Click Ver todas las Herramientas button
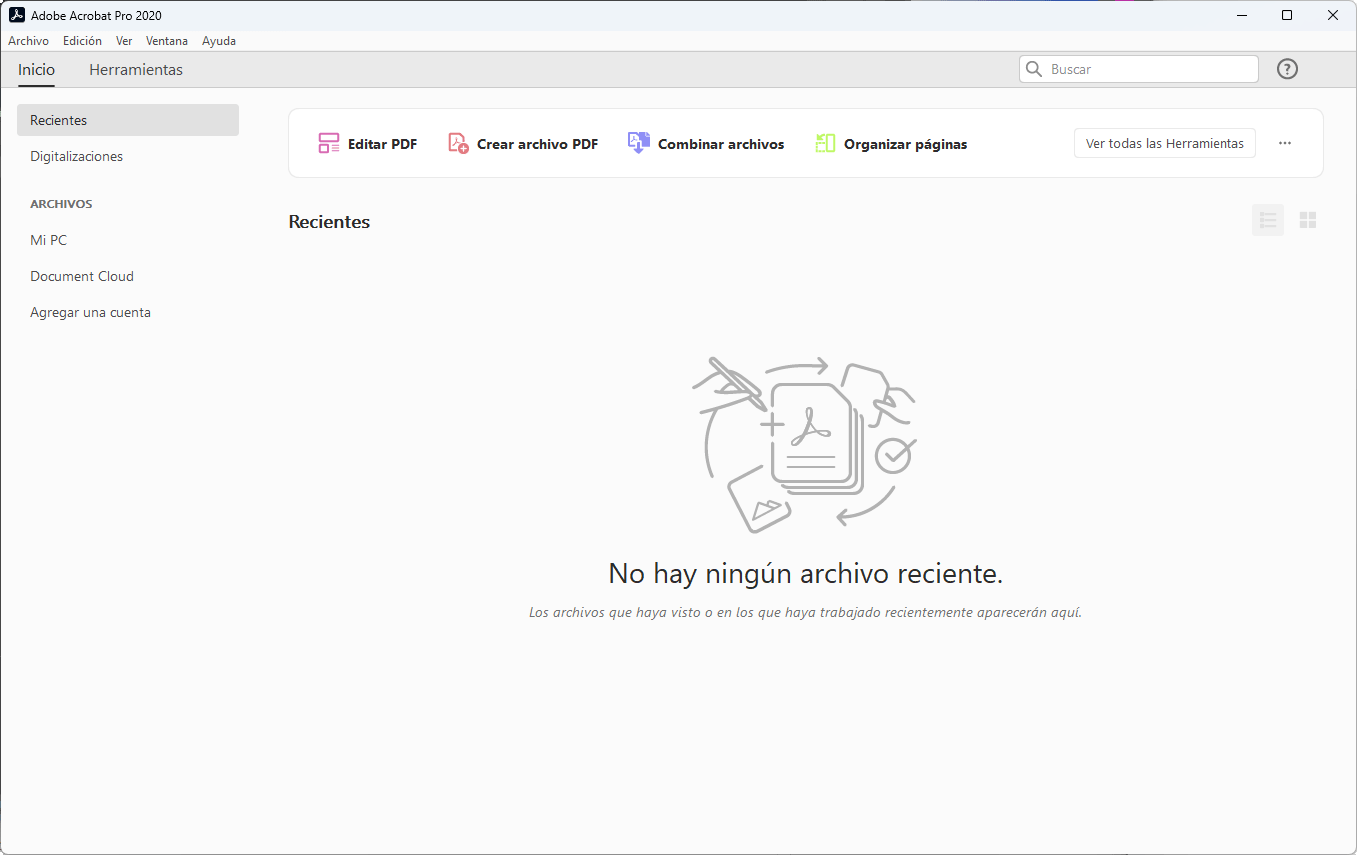Screen dimensions: 1357x855 (1165, 143)
